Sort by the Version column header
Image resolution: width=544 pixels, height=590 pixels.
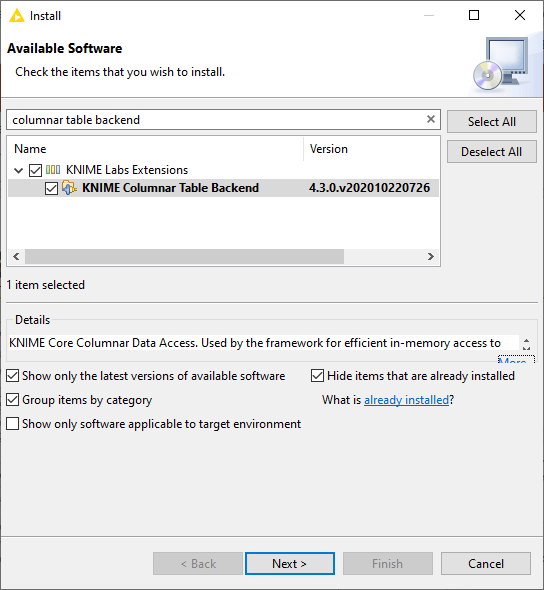328,149
